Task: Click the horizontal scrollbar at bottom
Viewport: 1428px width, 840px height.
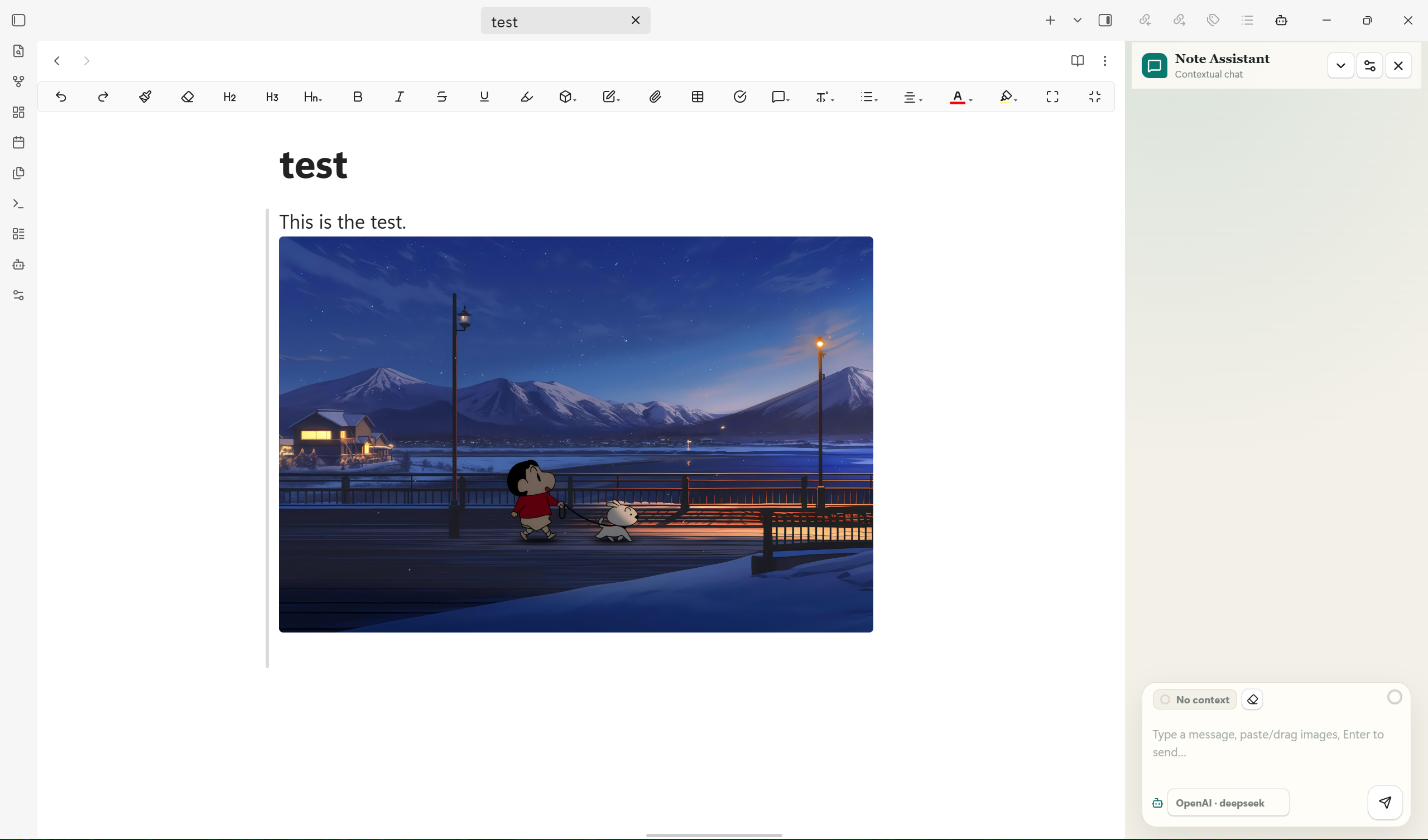Action: [714, 835]
